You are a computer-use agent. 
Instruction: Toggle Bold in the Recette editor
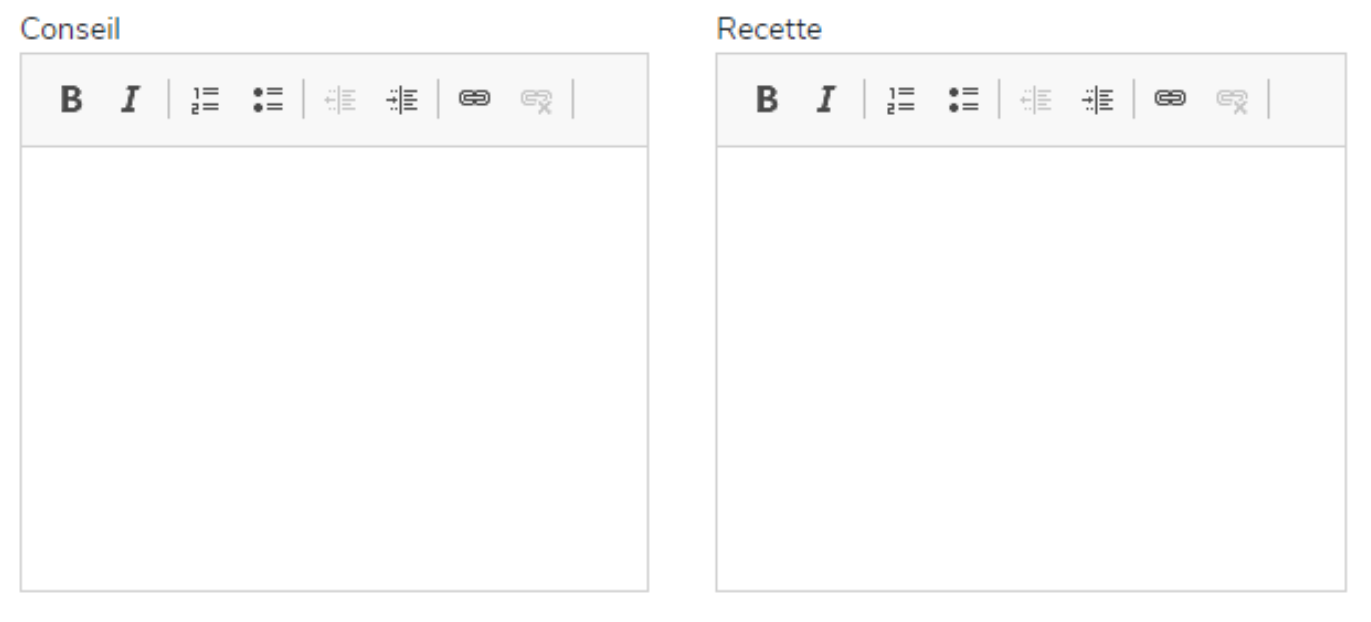(x=766, y=99)
